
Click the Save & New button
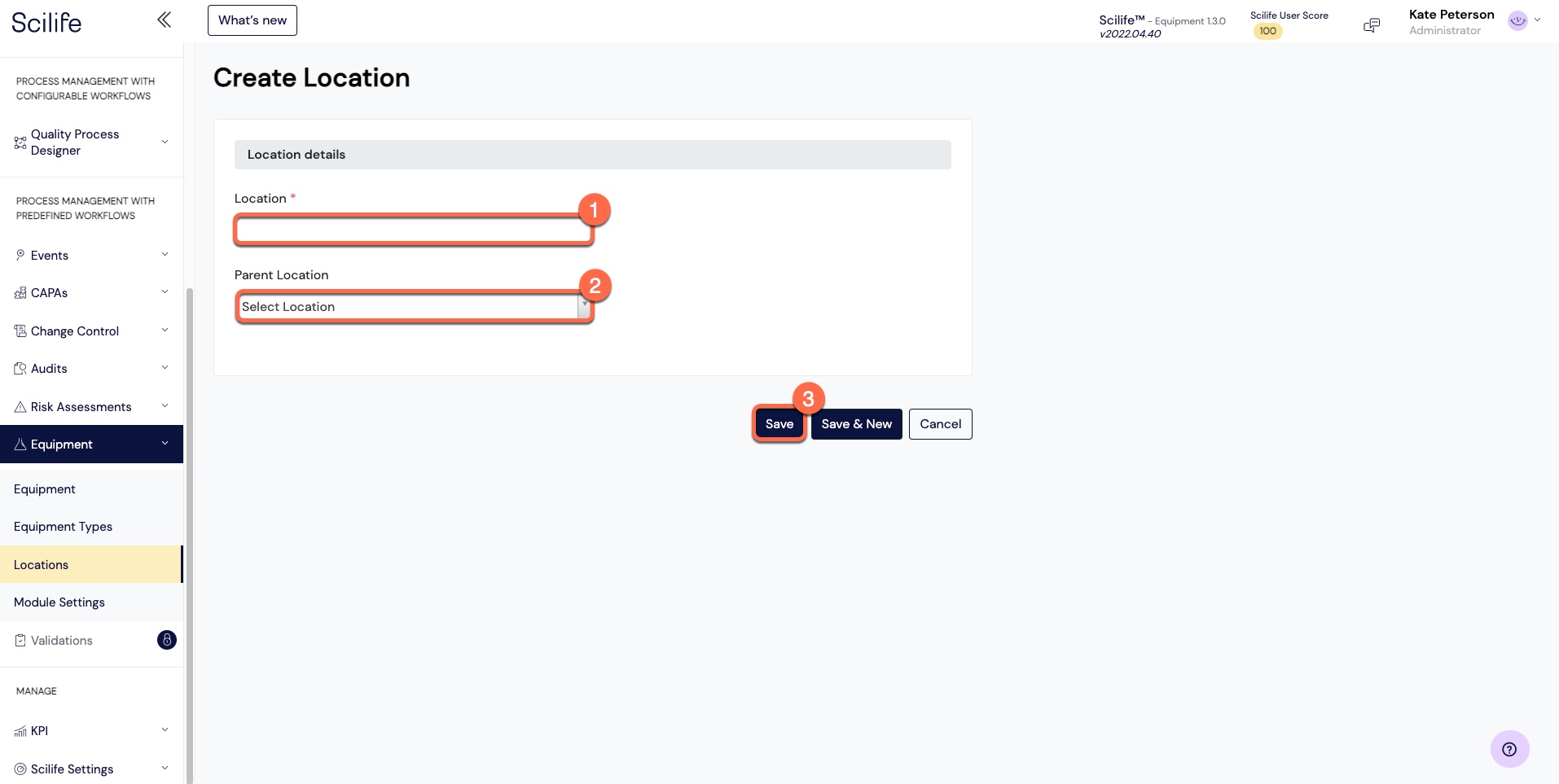click(x=856, y=424)
